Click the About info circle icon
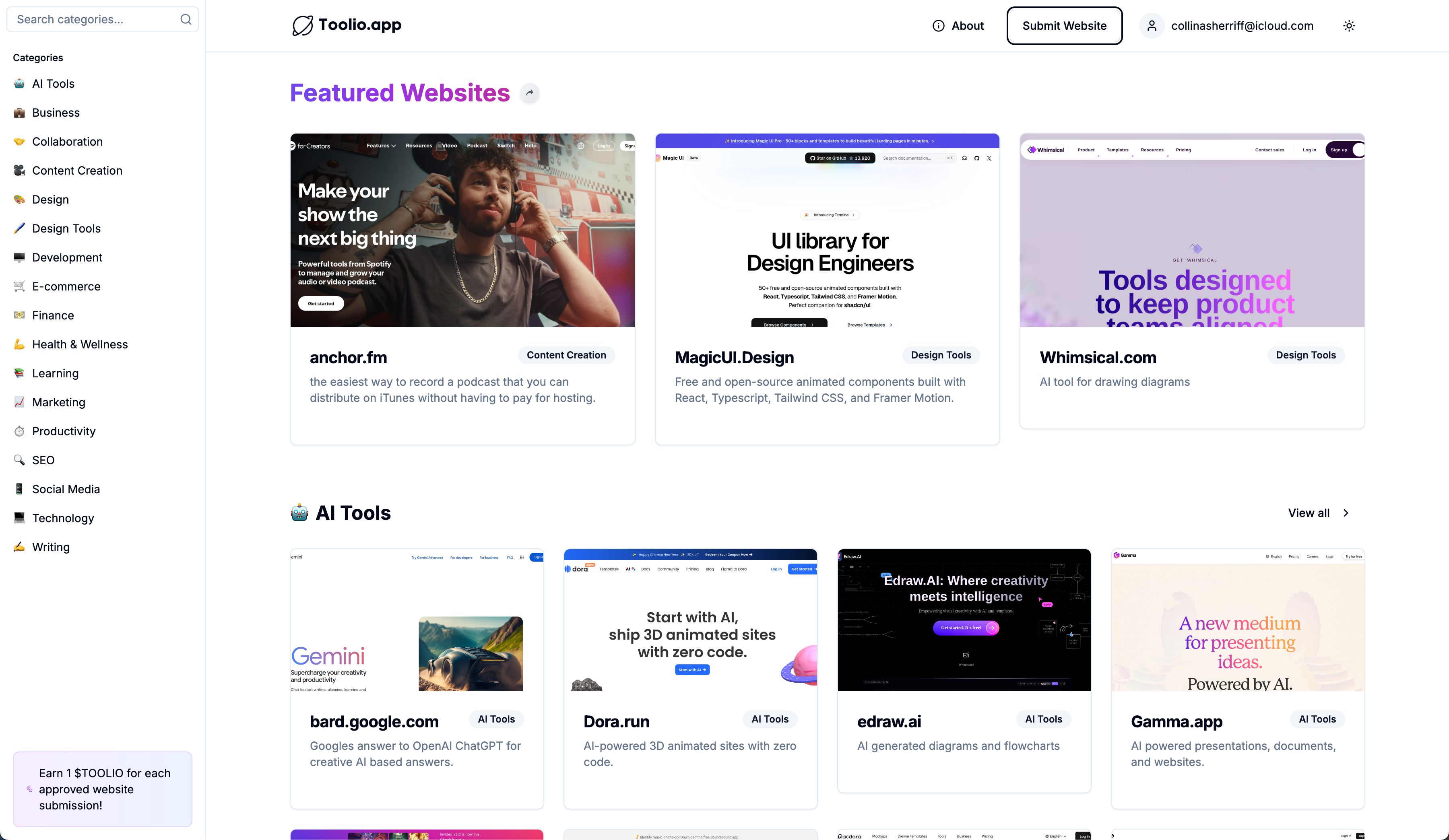The height and width of the screenshot is (840, 1449). 938,26
